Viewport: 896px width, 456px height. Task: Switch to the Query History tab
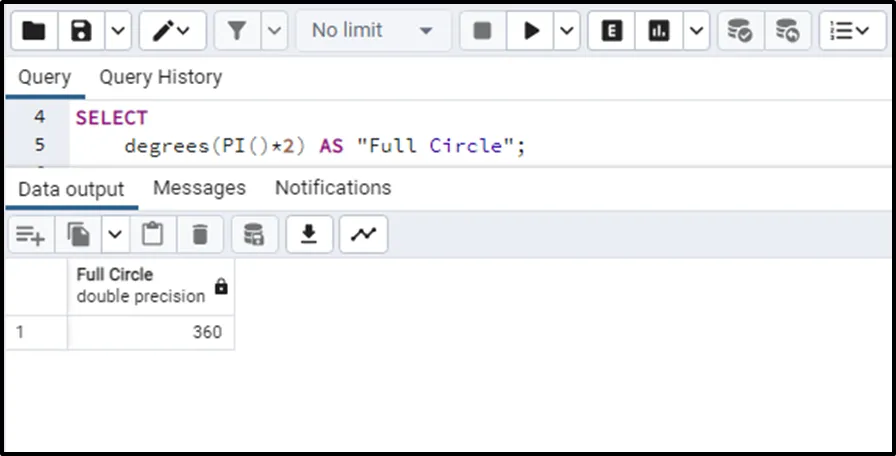pyautogui.click(x=160, y=77)
